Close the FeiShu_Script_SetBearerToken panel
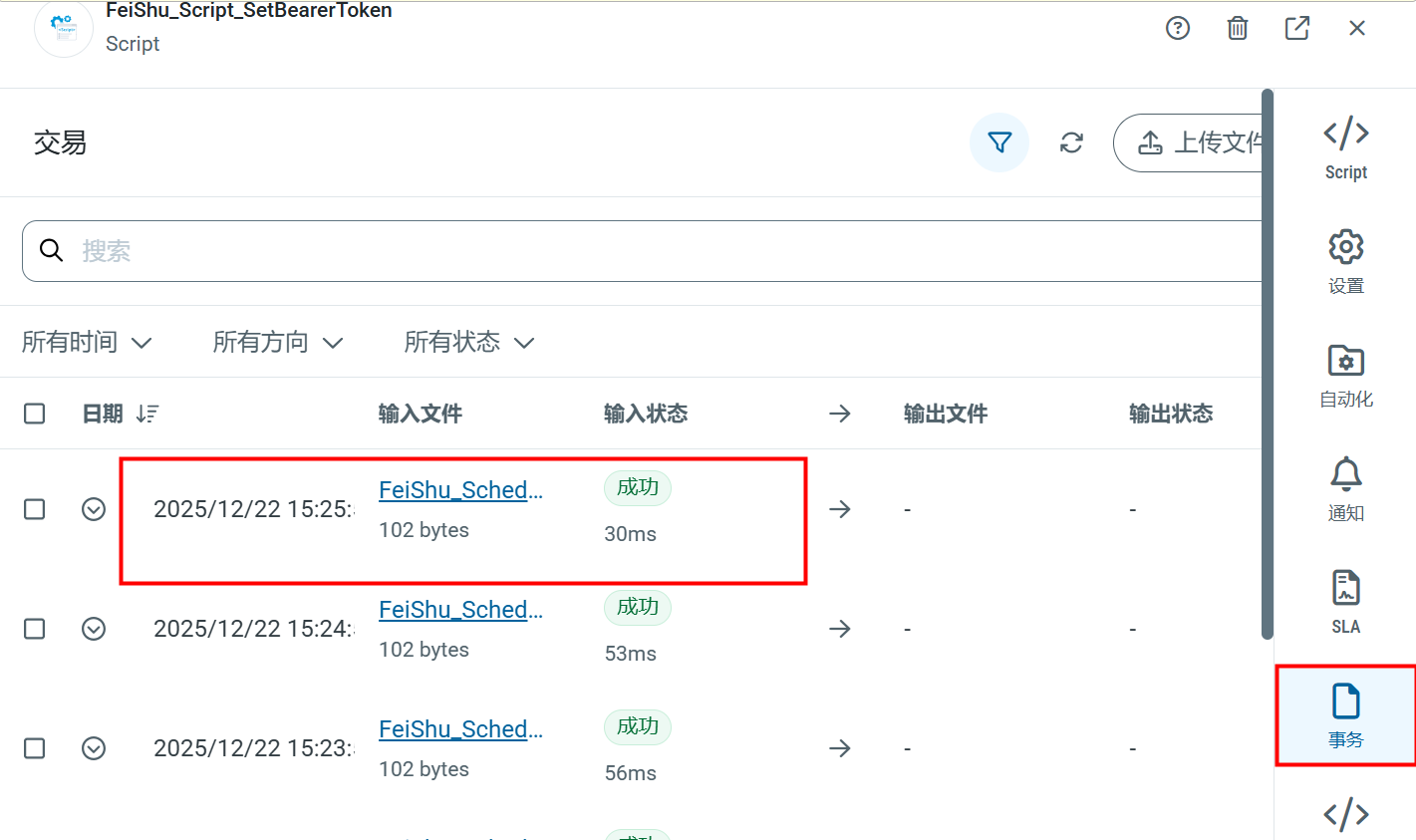This screenshot has height=840, width=1416. (1357, 28)
